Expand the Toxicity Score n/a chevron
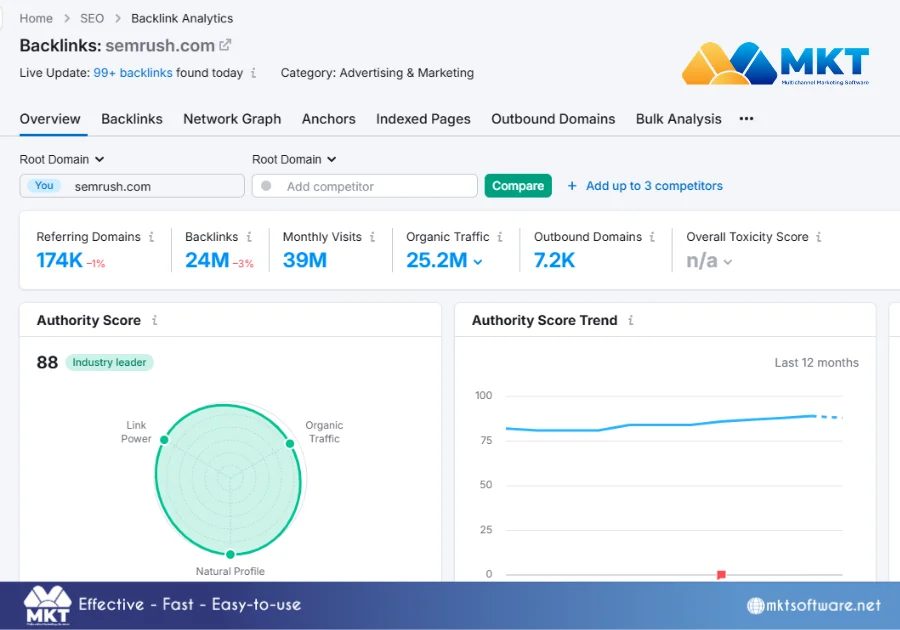 point(728,262)
